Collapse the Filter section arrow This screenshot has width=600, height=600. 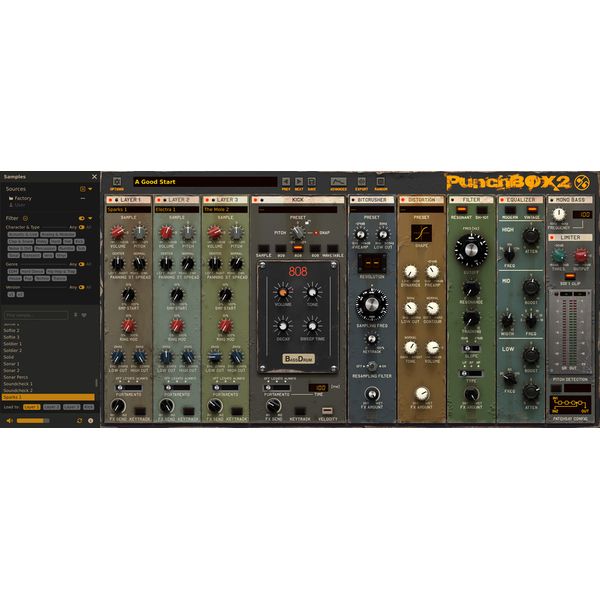pyautogui.click(x=90, y=218)
